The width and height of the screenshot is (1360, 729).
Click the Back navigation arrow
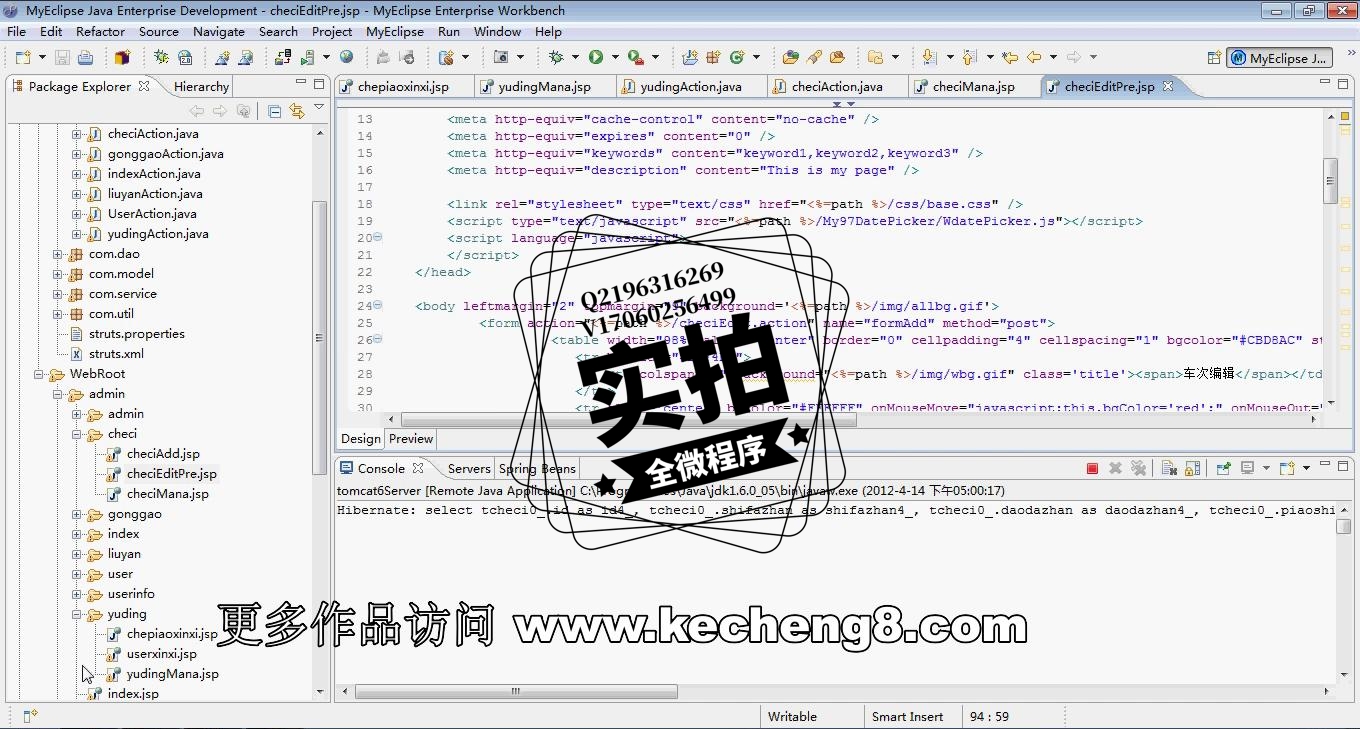1034,58
